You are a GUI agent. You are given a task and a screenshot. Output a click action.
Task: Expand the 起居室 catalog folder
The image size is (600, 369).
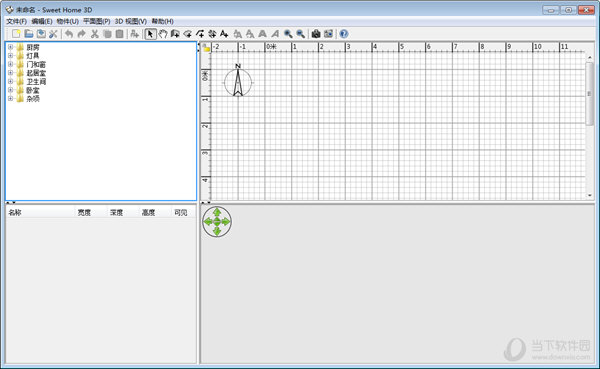click(x=10, y=73)
